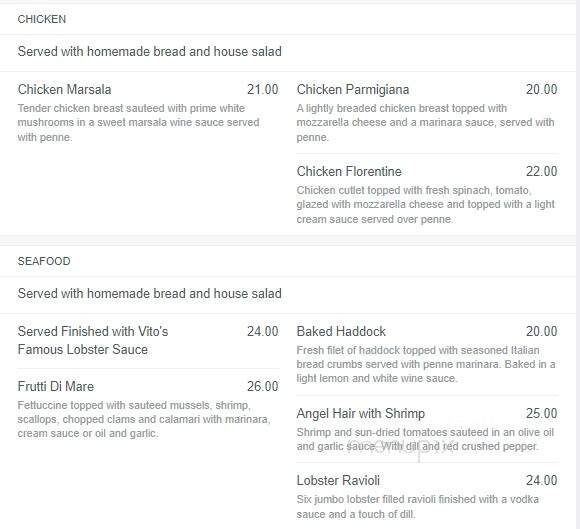This screenshot has width=580, height=529.
Task: Click the 22.00 price of Chicken Florentine
Action: coord(542,172)
